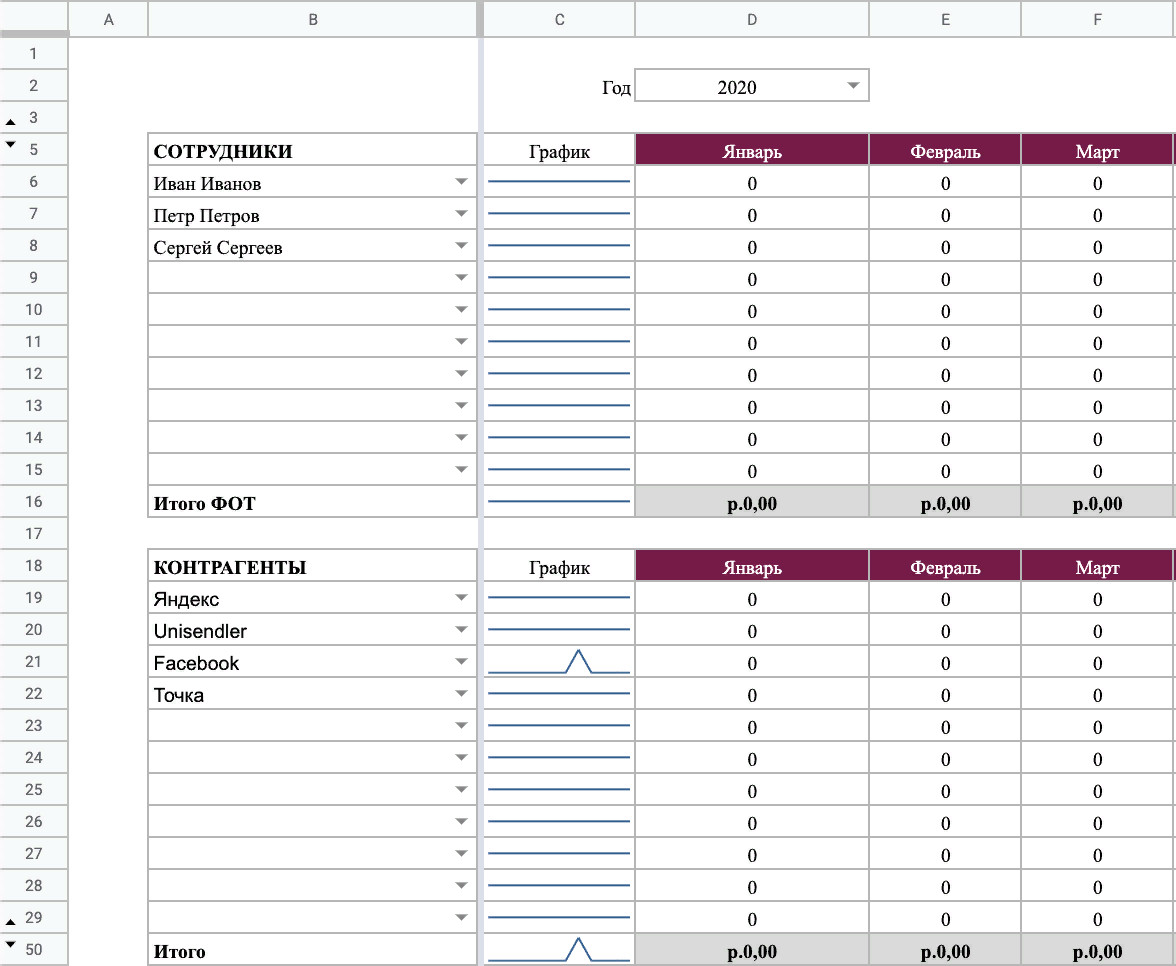Screen dimensions: 1176x966
Task: Click График header in row 18
Action: (560, 566)
